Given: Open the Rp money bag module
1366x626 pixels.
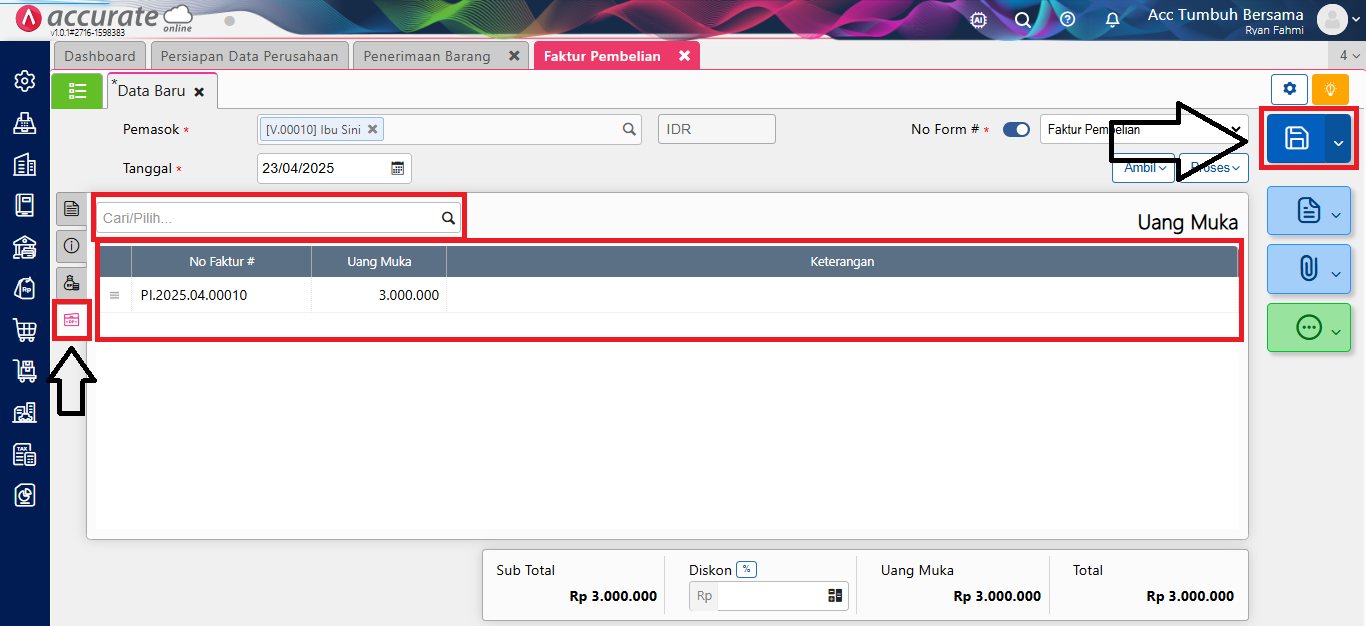Looking at the screenshot, I should 25,288.
